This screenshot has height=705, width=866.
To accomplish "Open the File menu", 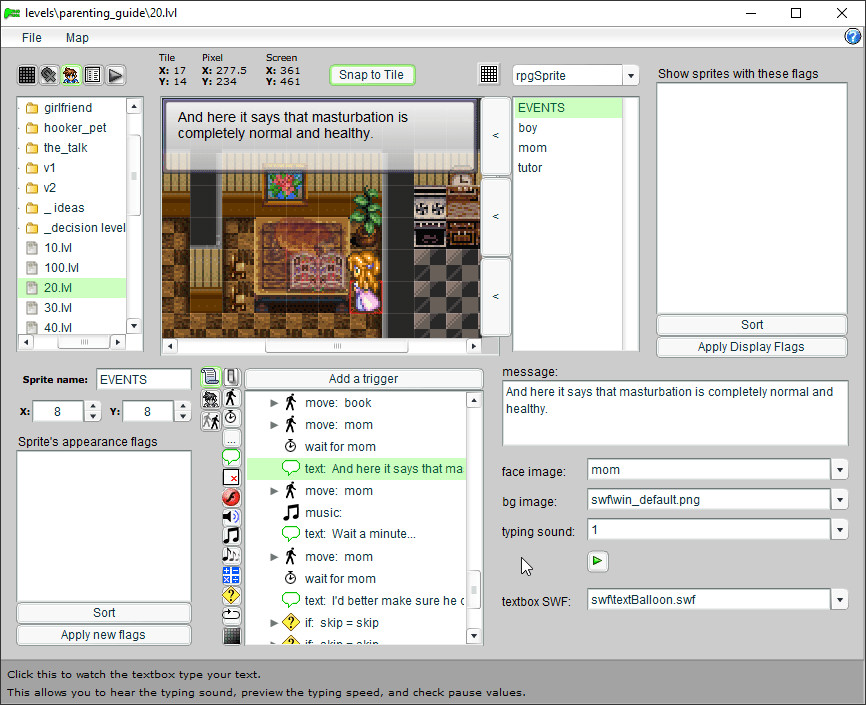I will (x=32, y=38).
